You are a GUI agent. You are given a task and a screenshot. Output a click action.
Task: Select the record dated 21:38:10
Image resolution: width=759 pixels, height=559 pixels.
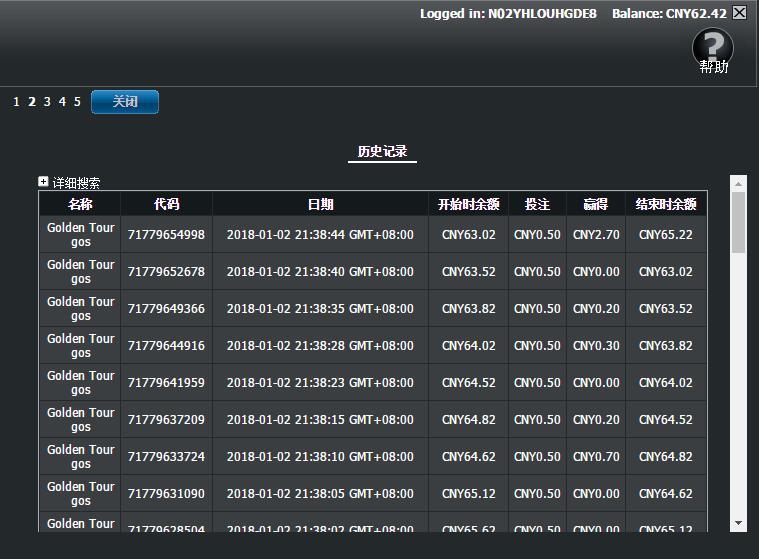point(320,457)
